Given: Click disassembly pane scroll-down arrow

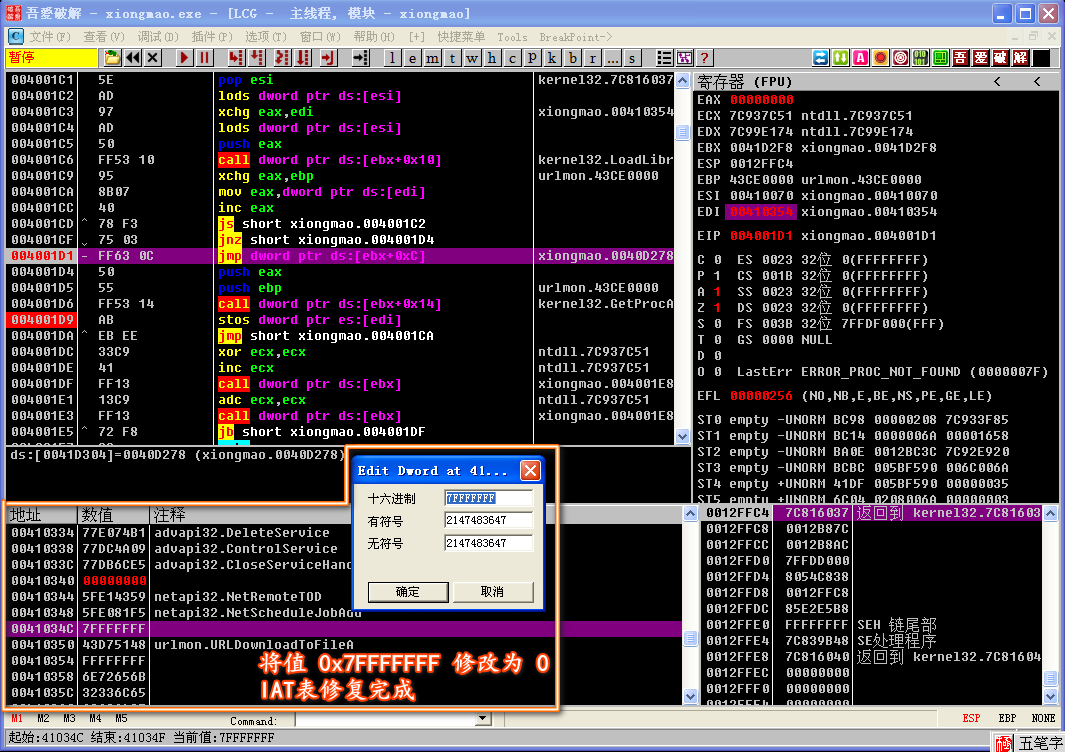Looking at the screenshot, I should [683, 436].
